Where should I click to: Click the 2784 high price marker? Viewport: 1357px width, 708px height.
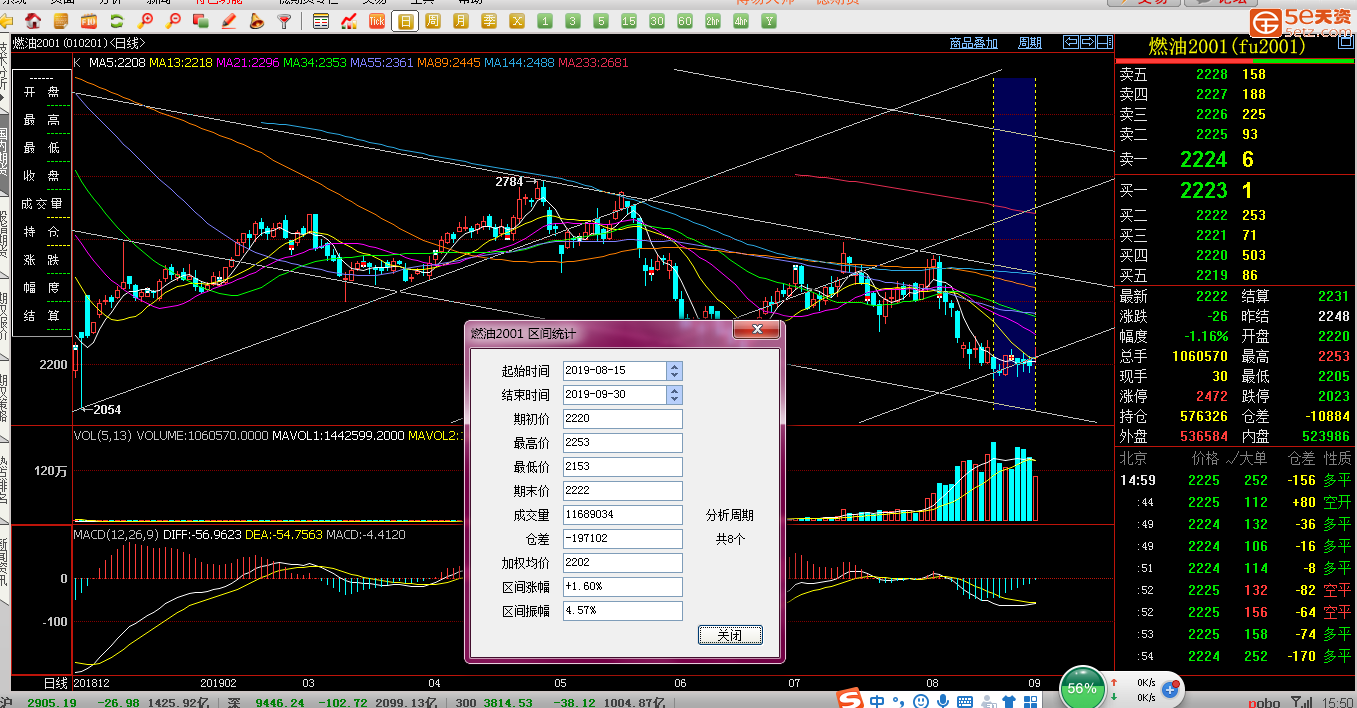tap(509, 182)
